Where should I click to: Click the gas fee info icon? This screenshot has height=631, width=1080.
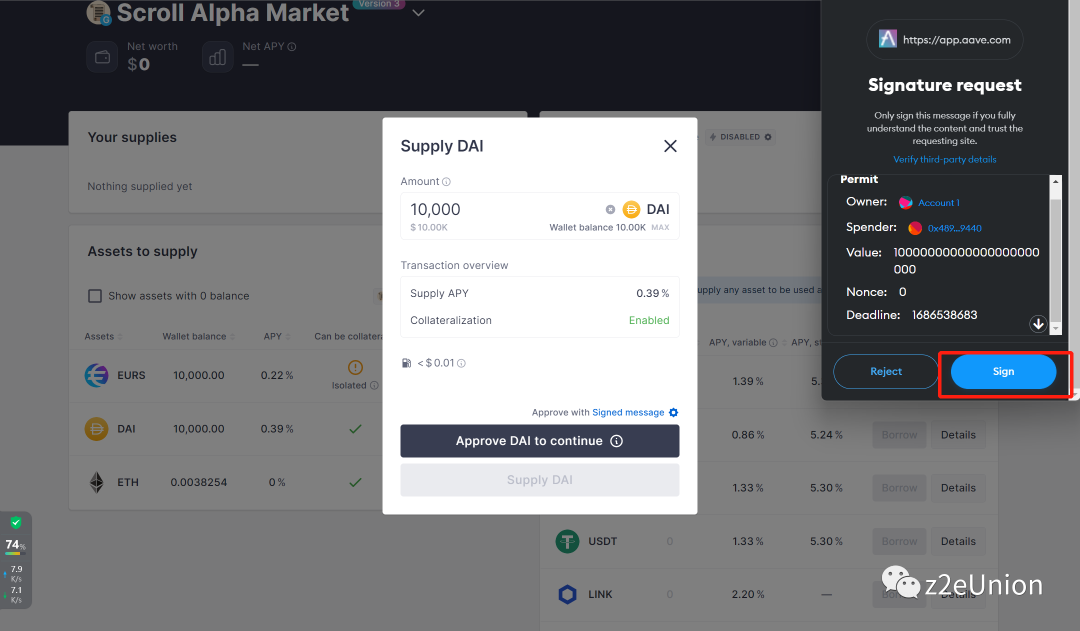[x=461, y=363]
